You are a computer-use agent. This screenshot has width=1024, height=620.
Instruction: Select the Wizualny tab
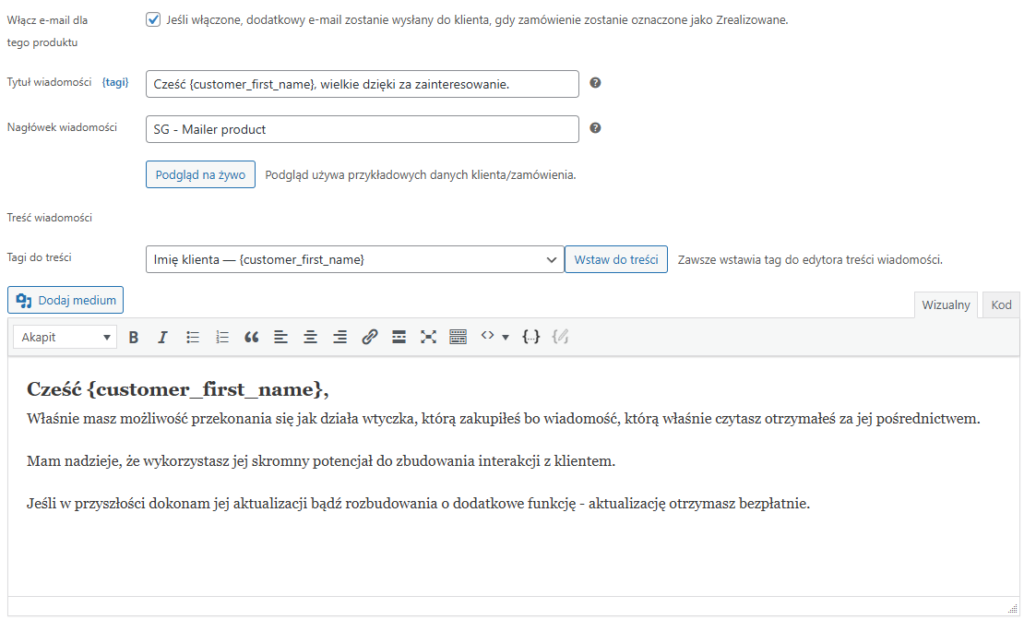(x=945, y=305)
